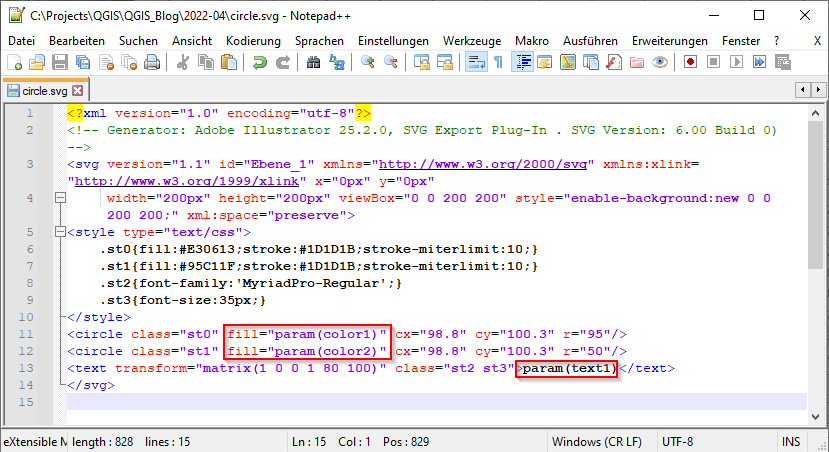The width and height of the screenshot is (829, 452).
Task: Save the file using the floppy disk icon
Action: tap(59, 62)
